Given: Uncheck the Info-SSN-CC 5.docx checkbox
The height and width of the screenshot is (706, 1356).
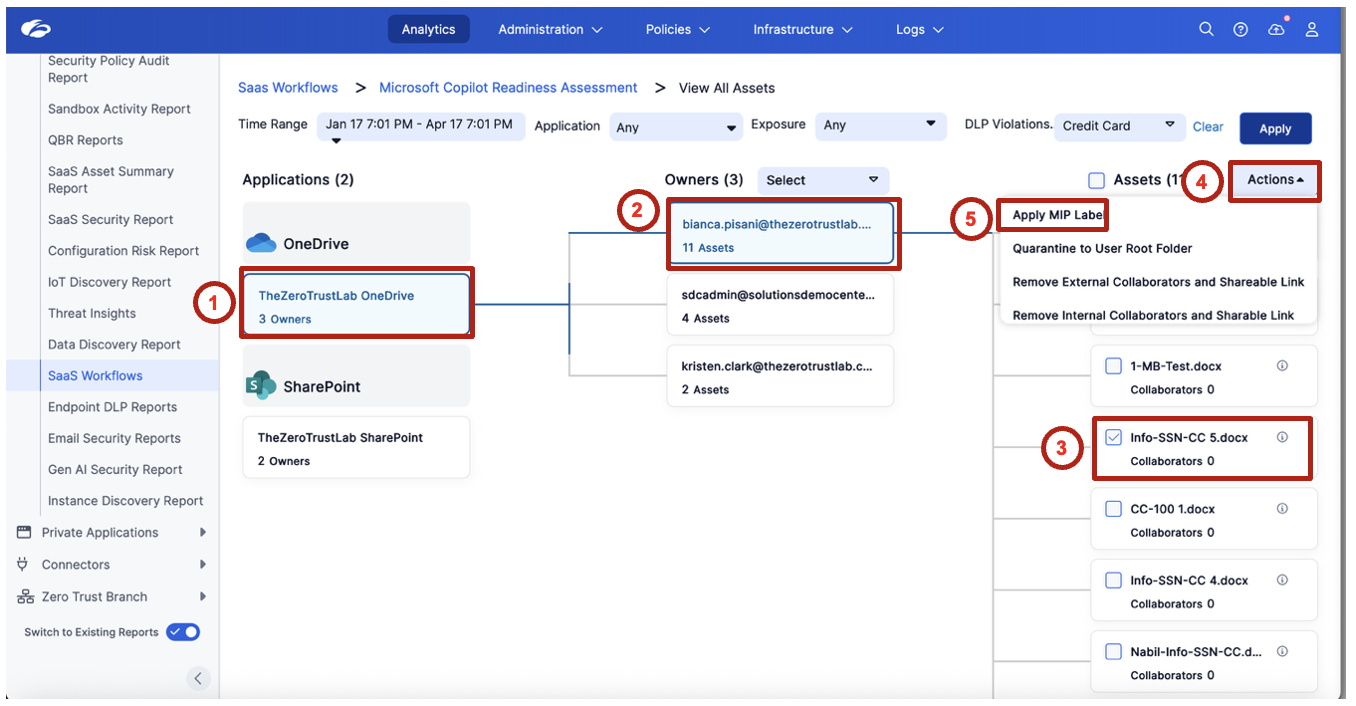Looking at the screenshot, I should (x=1113, y=438).
